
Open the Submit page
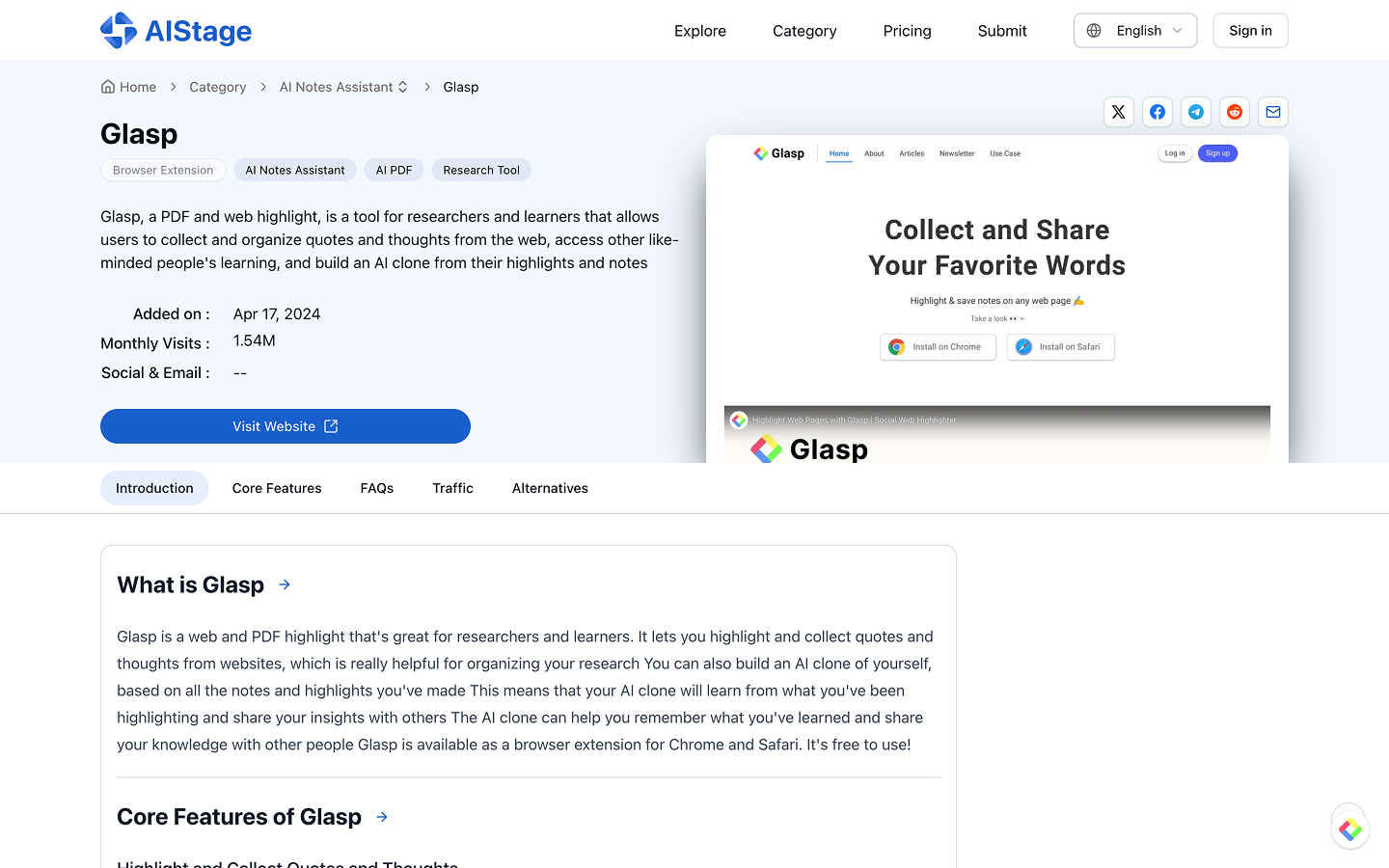tap(1002, 31)
